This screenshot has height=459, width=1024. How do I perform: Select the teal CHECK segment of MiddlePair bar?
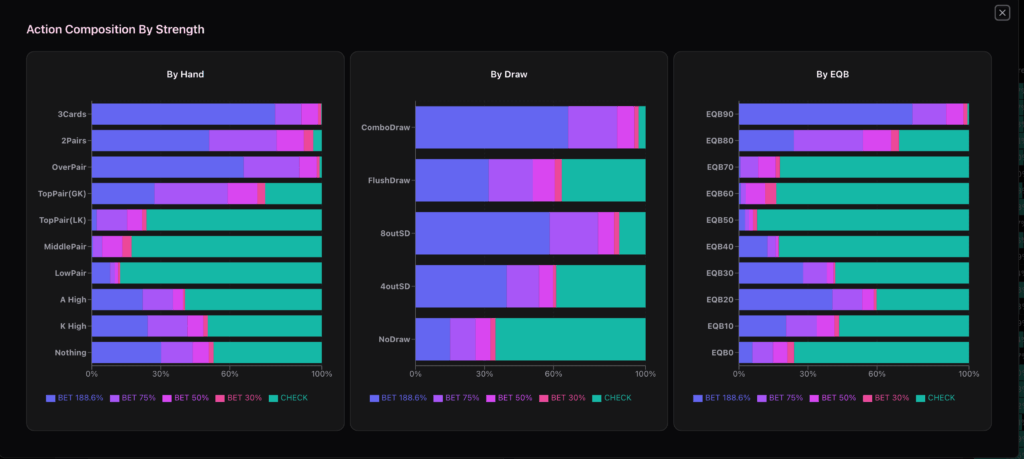[x=226, y=246]
